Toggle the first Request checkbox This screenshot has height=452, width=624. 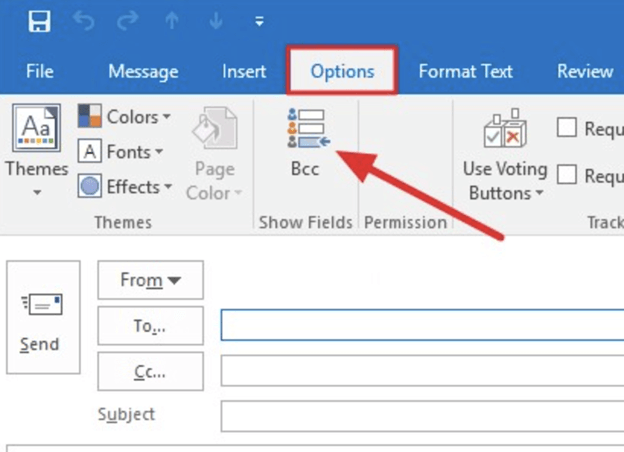tap(567, 127)
